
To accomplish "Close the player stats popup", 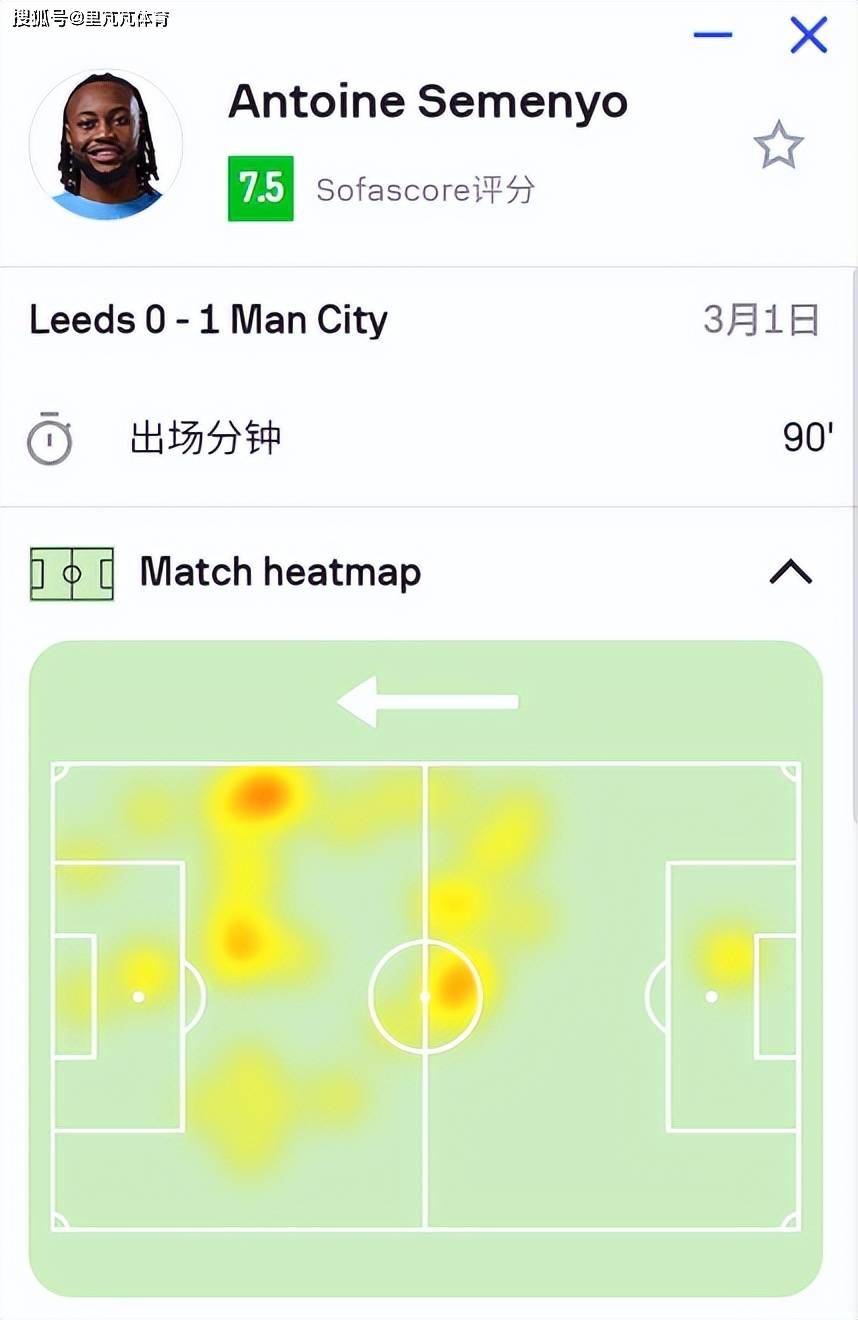I will (808, 35).
